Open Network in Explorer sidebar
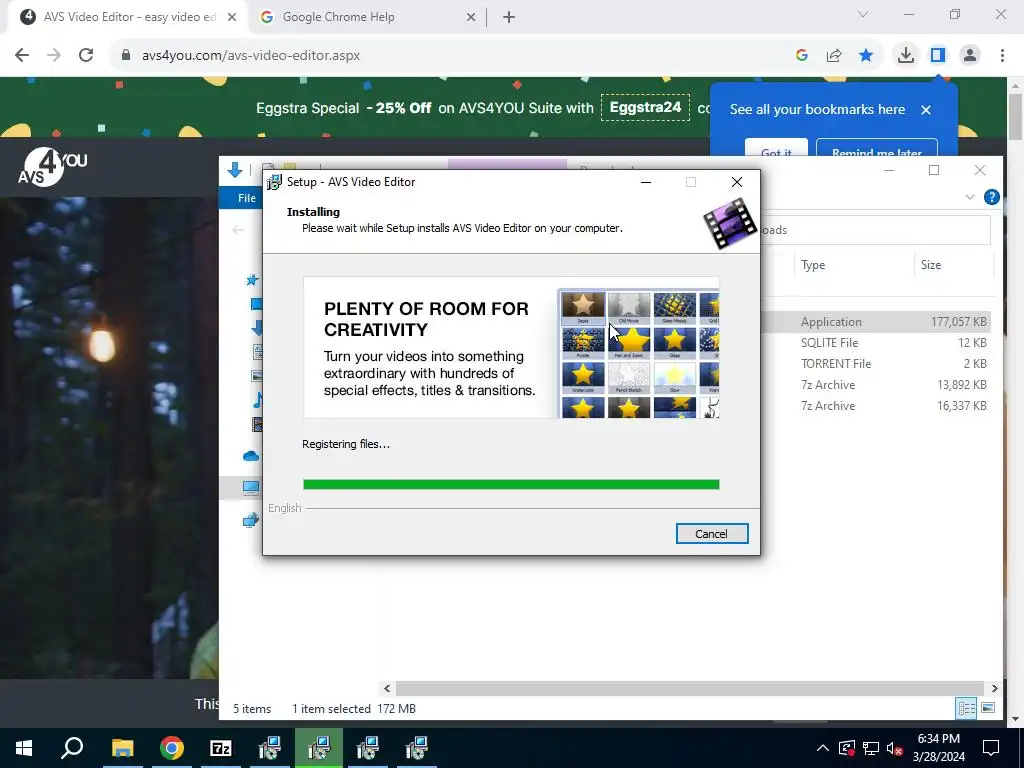This screenshot has width=1024, height=768. pos(251,520)
